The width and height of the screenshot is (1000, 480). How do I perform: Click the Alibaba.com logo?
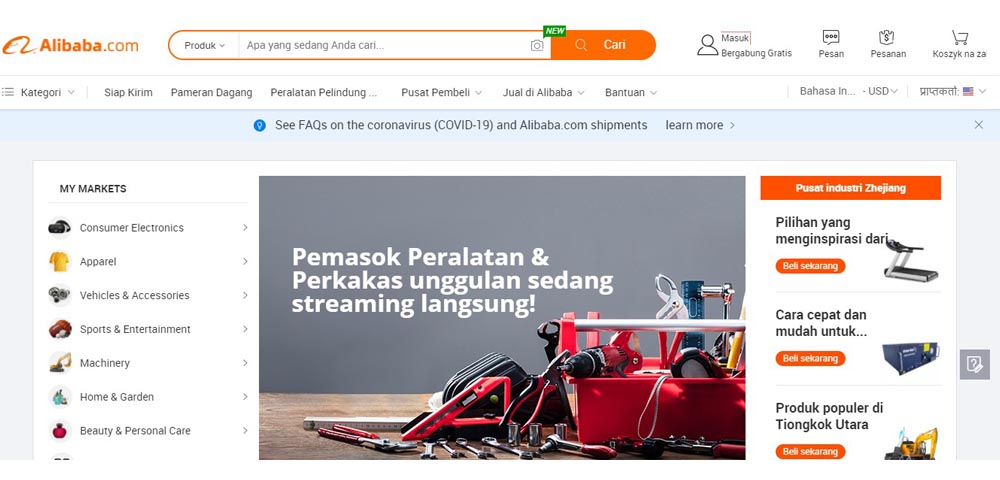click(x=70, y=45)
